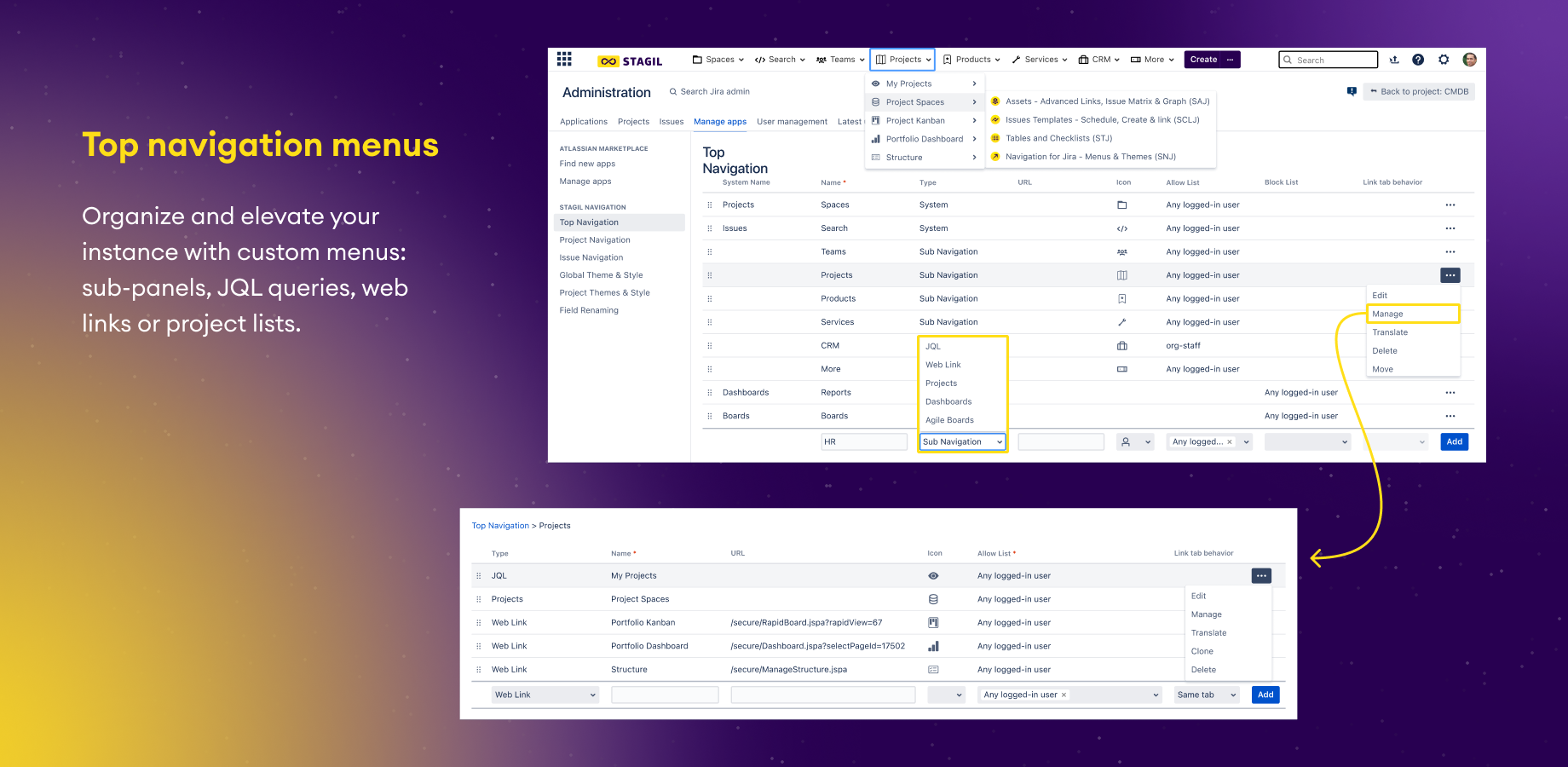The height and width of the screenshot is (767, 1568).
Task: Click the feedback icon near Back to project
Action: (x=1352, y=91)
